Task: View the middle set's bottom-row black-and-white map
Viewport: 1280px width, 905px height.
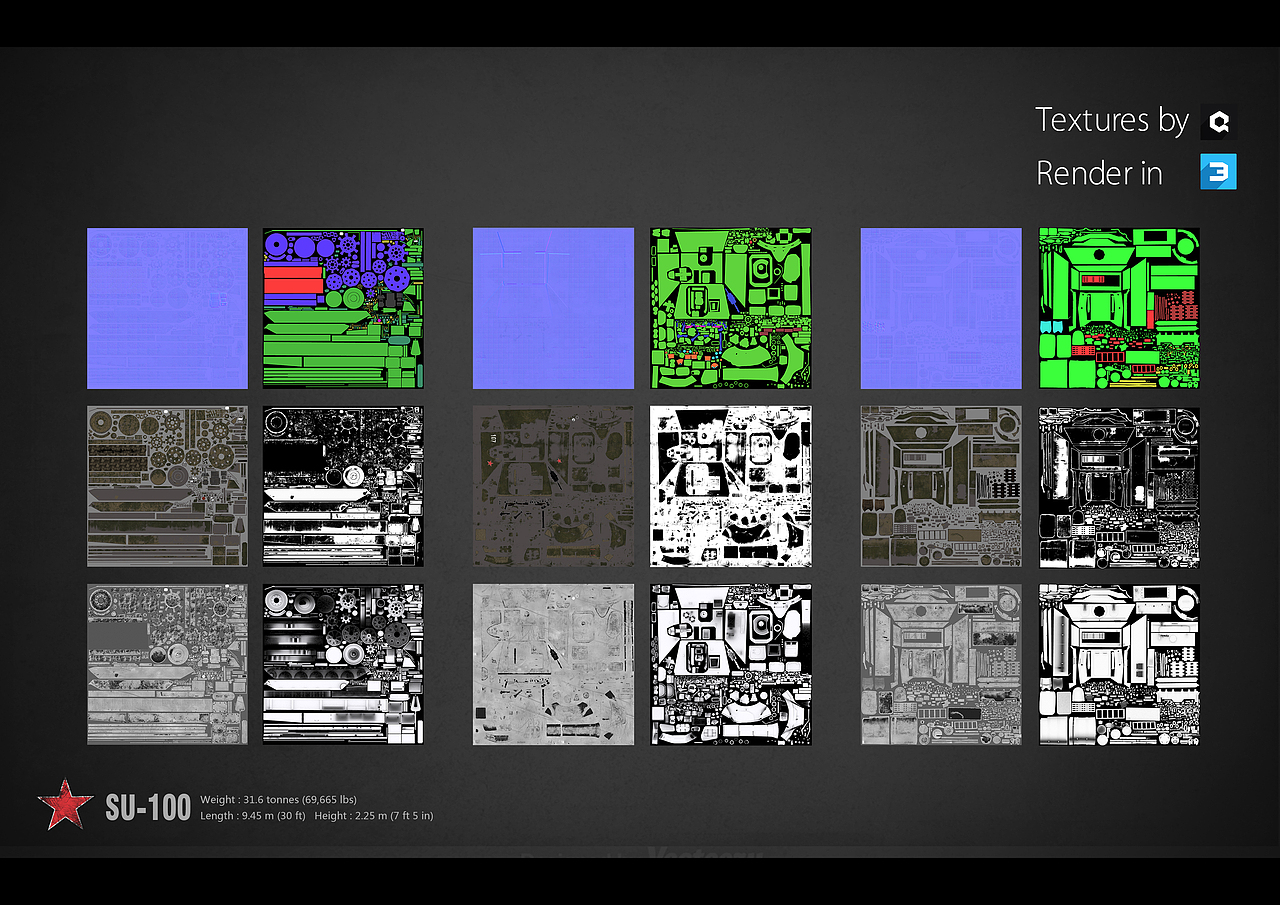Action: click(731, 664)
